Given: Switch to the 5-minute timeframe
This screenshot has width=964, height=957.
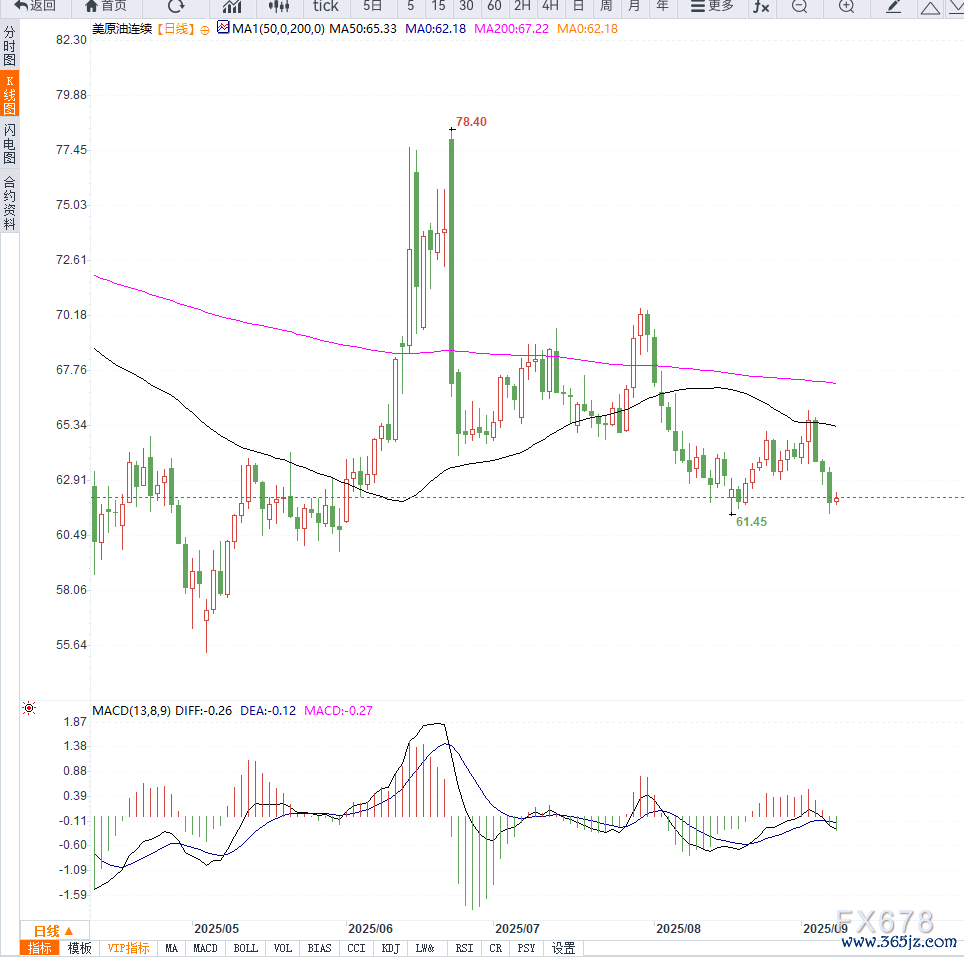Looking at the screenshot, I should 411,6.
